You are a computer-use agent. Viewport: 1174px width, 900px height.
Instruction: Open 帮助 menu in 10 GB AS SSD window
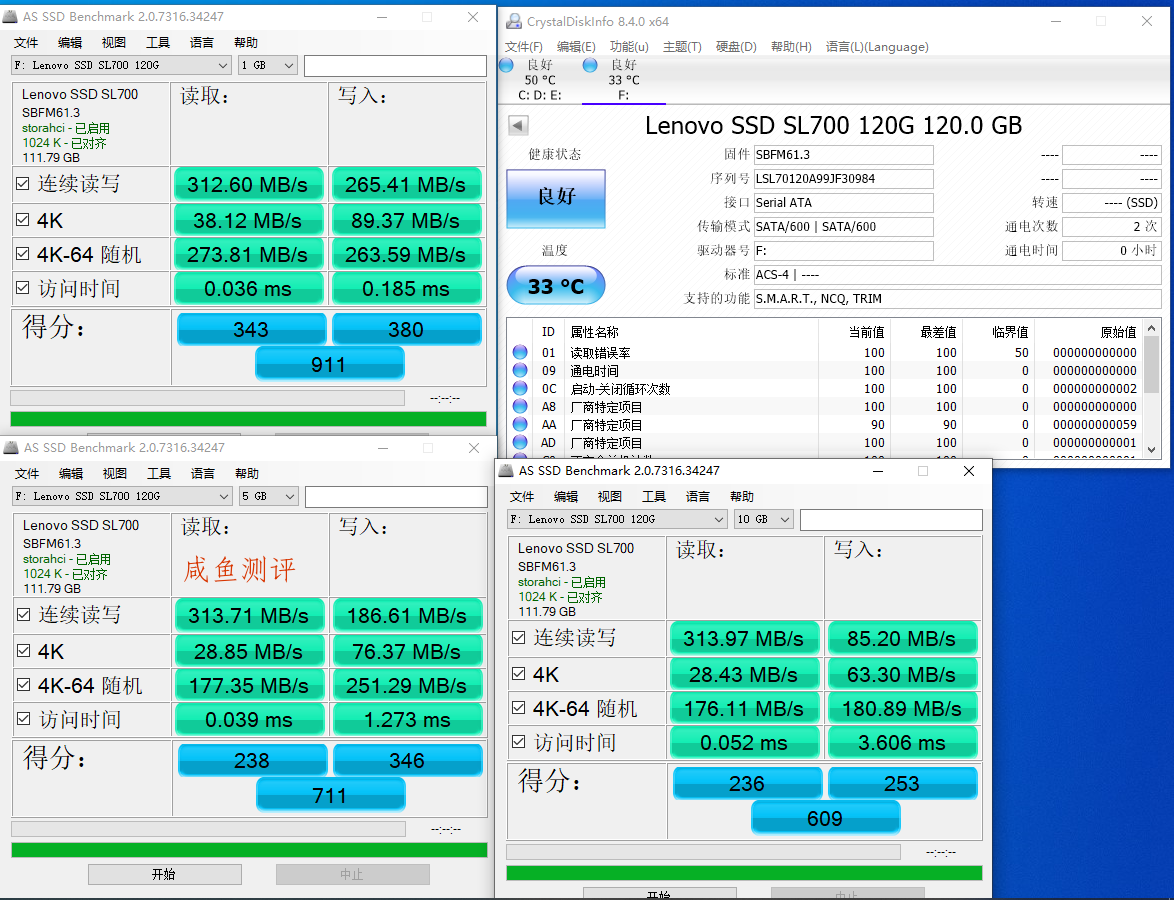pyautogui.click(x=741, y=496)
